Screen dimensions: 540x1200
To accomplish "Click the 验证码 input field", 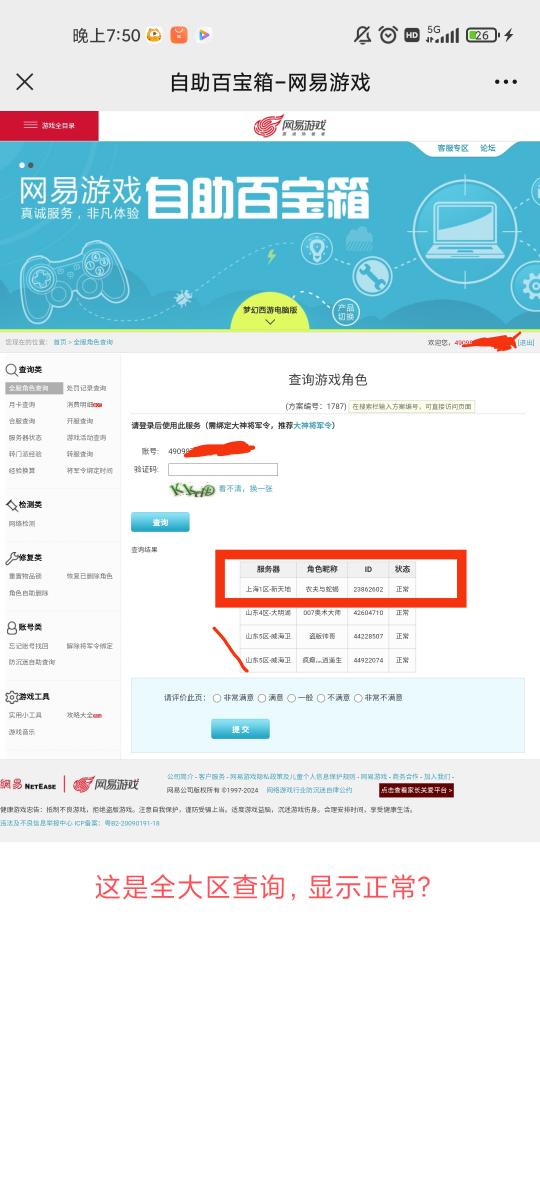I will pos(223,469).
